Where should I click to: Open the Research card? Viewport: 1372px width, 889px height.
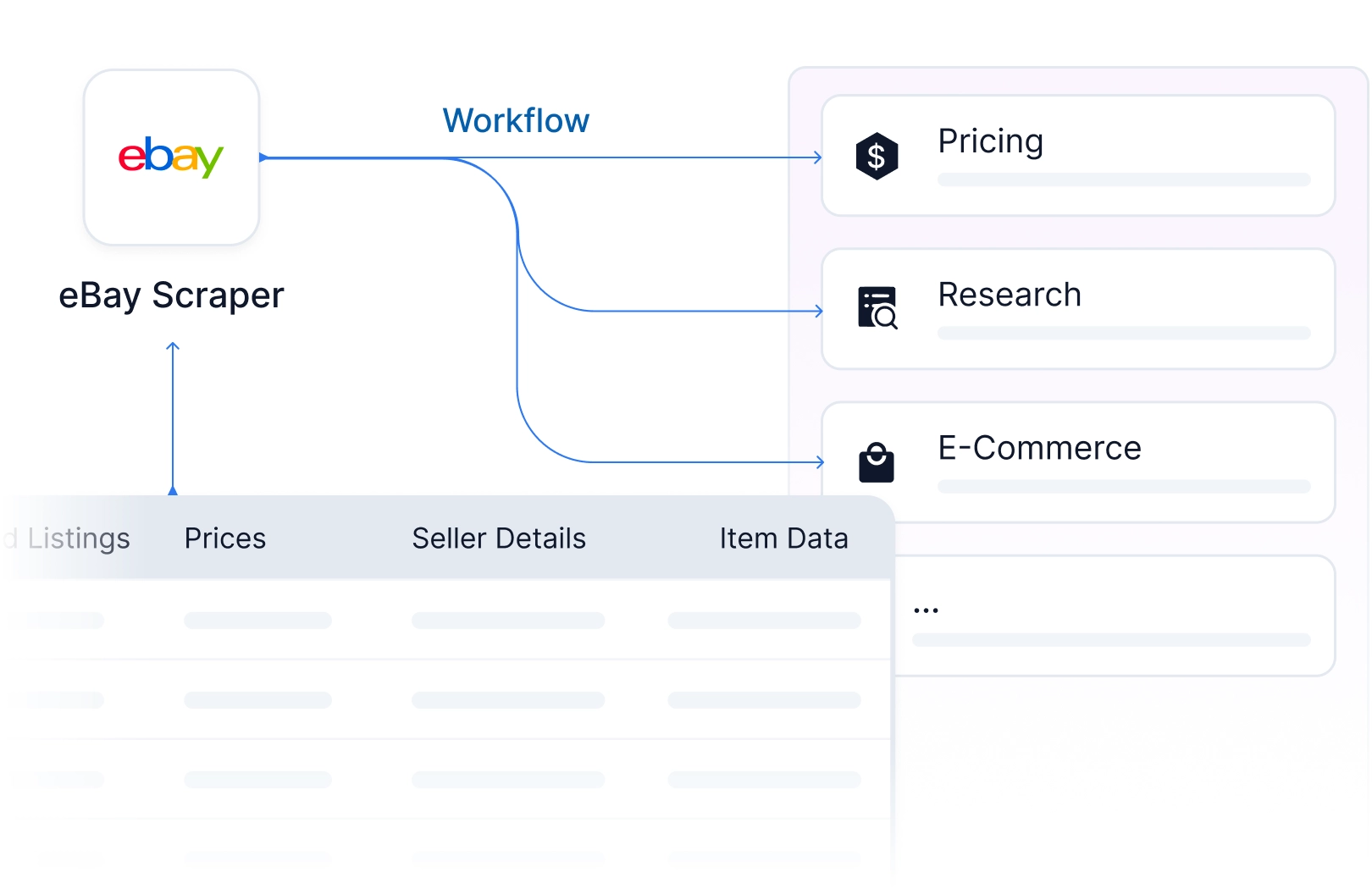pos(1078,309)
